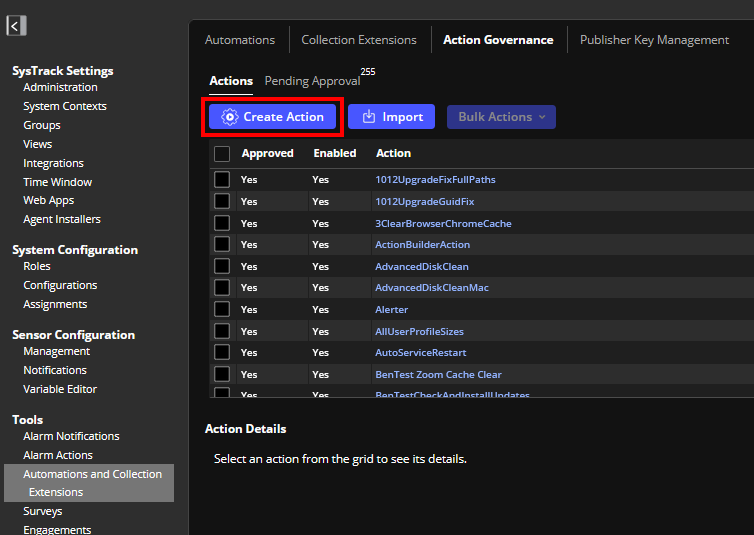
Task: Check the box for 1012UpgradeFixFullPaths row
Action: click(222, 180)
